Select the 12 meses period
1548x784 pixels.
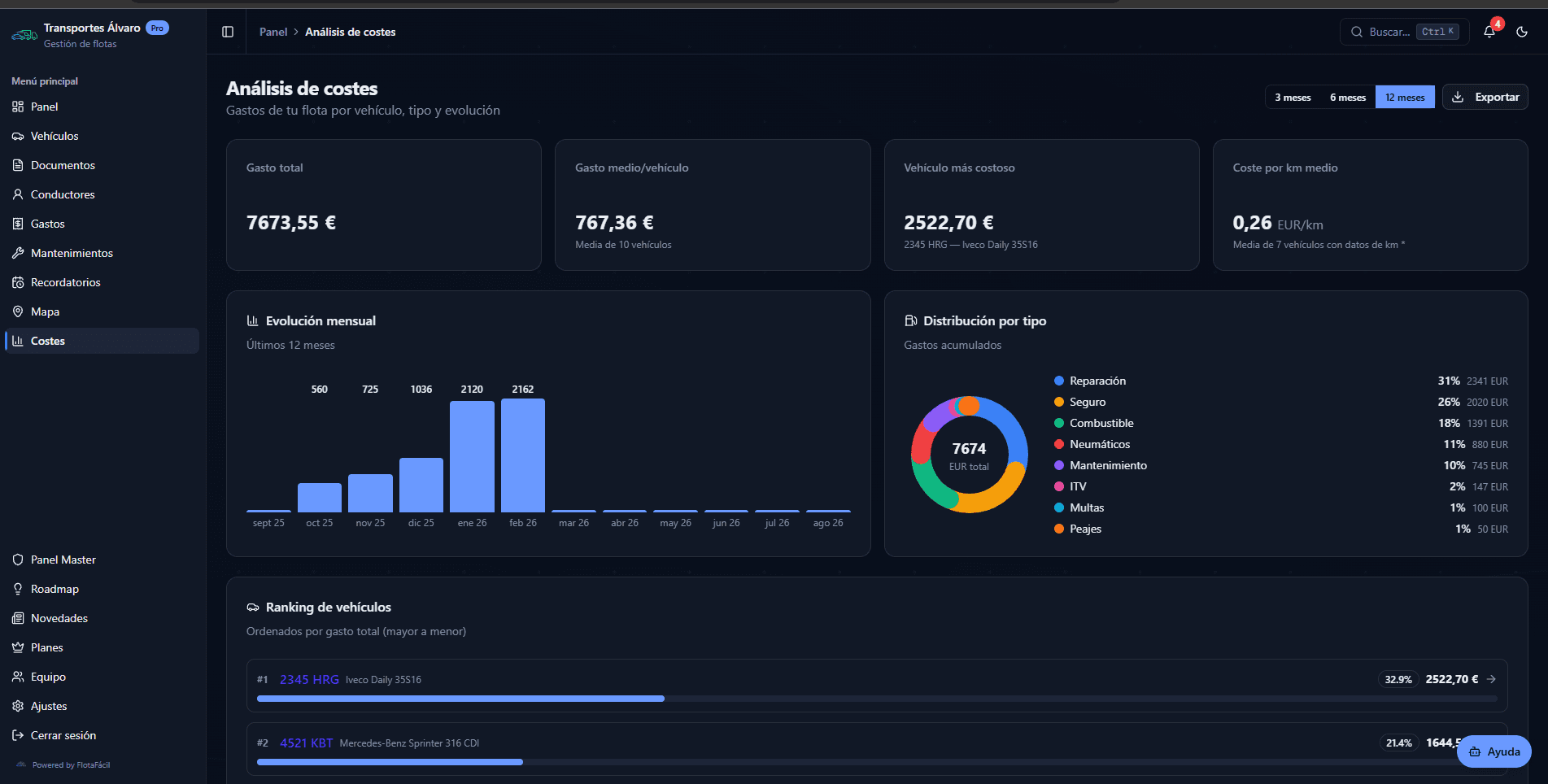click(1405, 97)
